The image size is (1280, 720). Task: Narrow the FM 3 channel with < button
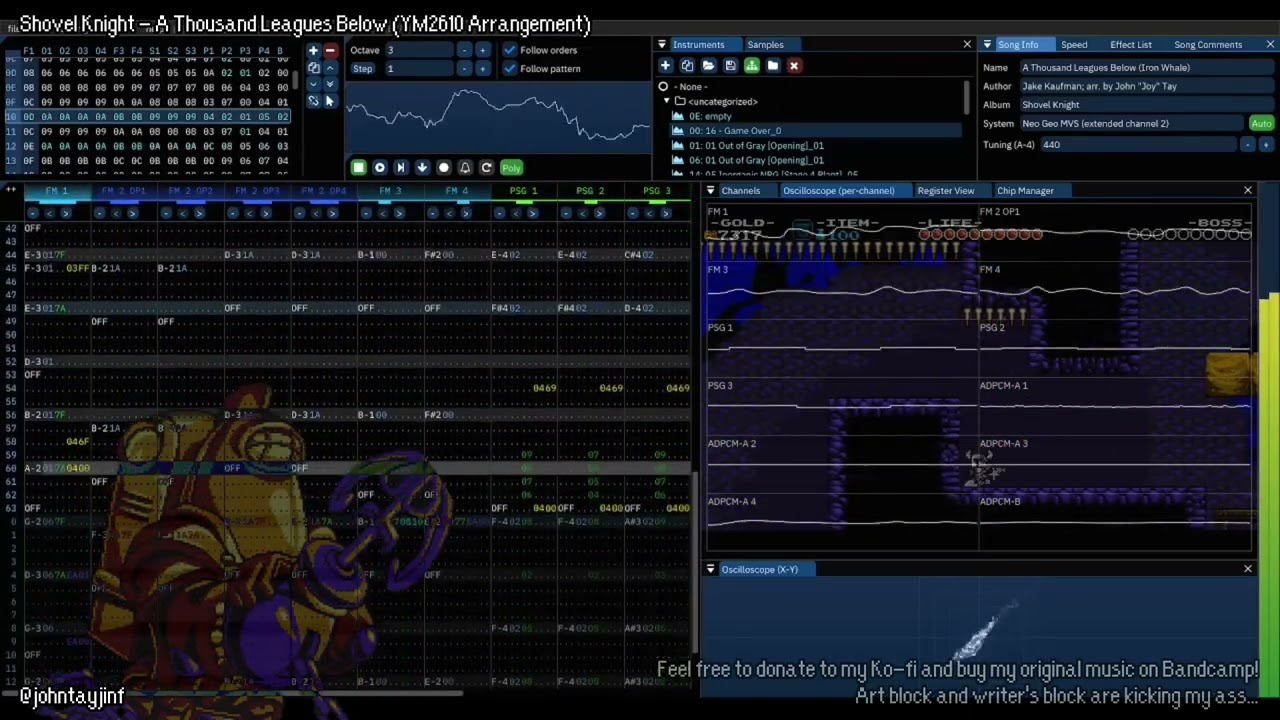pyautogui.click(x=382, y=212)
